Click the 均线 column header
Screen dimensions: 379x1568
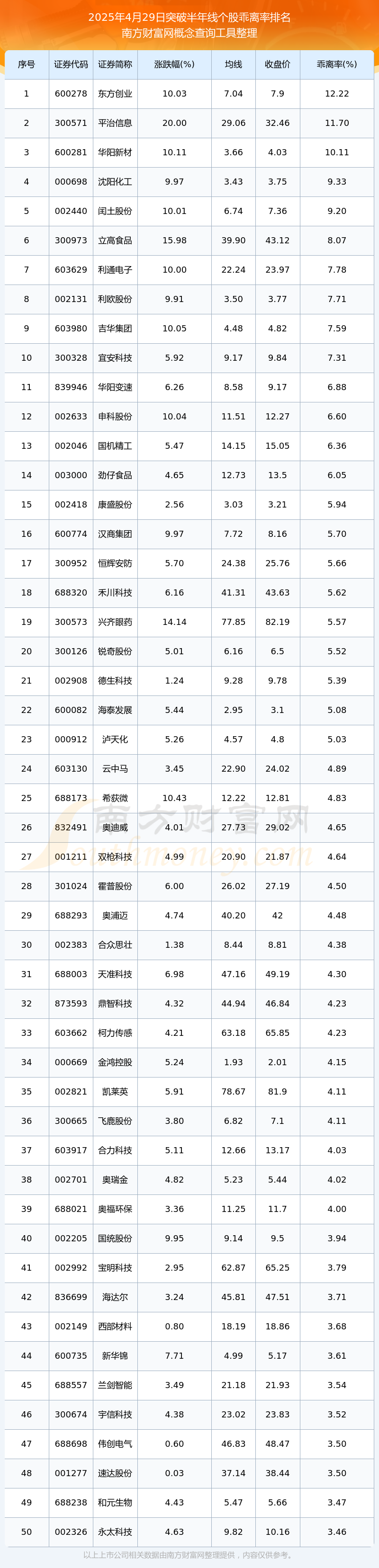[234, 64]
